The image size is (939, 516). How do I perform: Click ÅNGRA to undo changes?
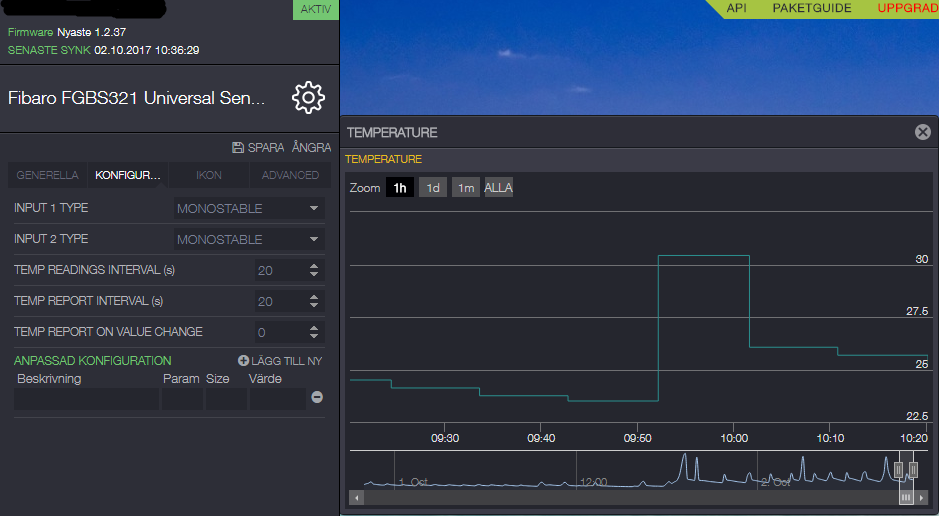(x=311, y=147)
